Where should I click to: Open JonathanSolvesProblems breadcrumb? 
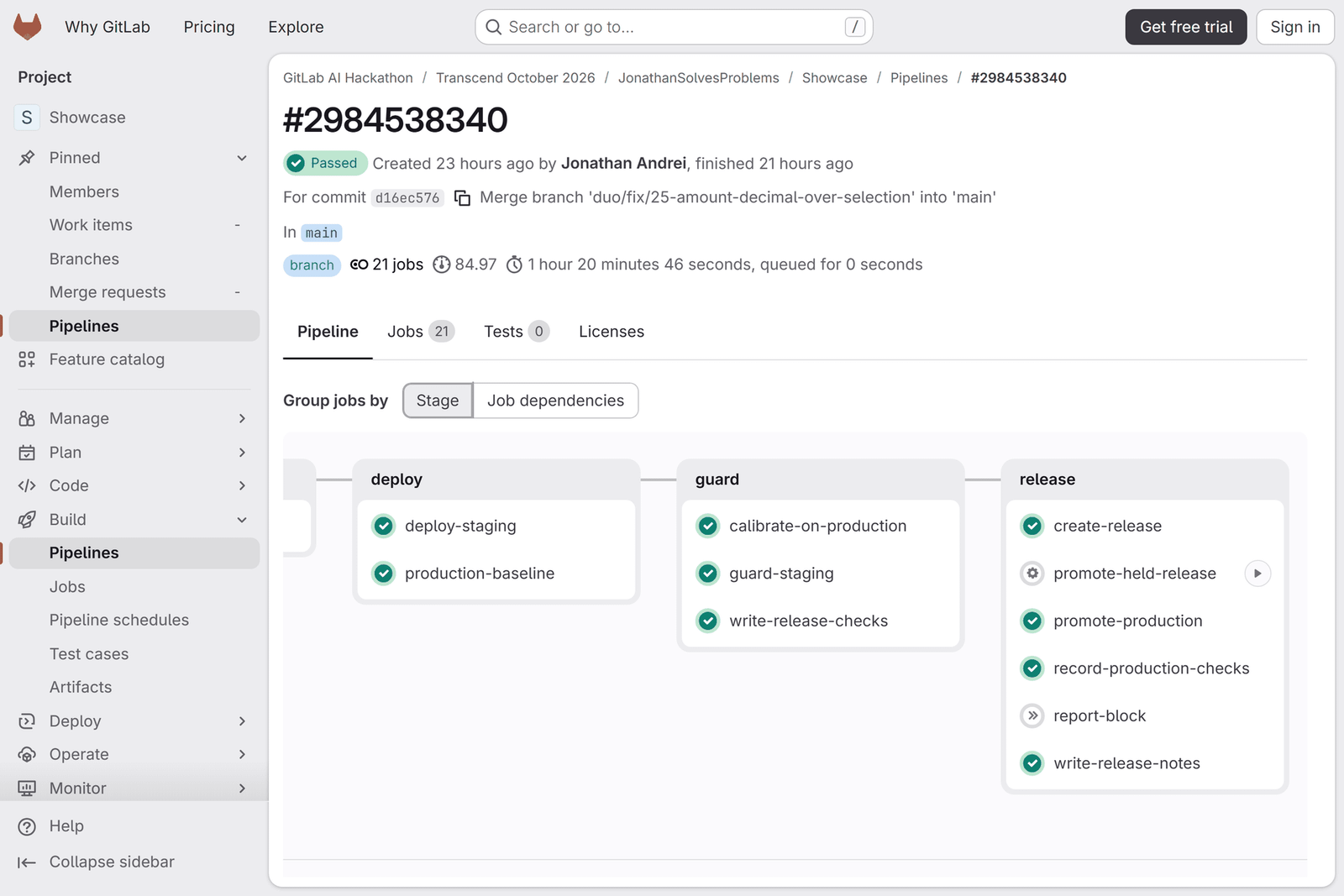(699, 78)
